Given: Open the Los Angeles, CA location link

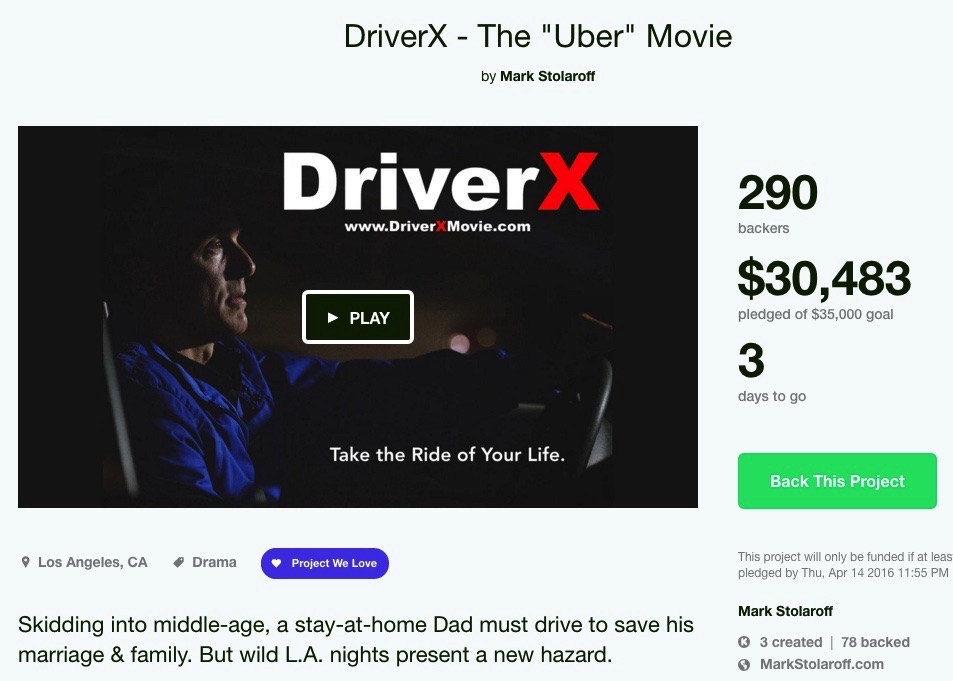Looking at the screenshot, I should (92, 562).
